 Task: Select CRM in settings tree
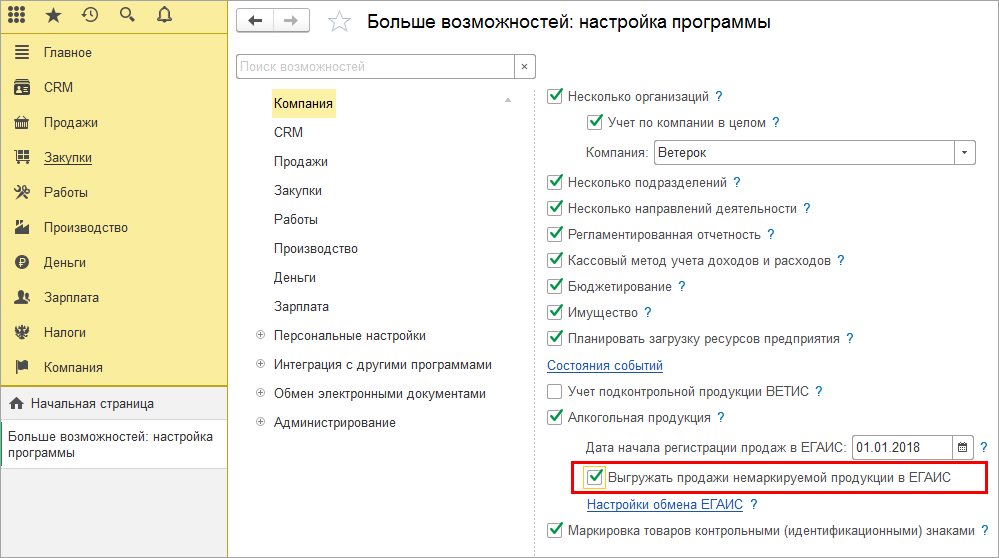click(x=289, y=132)
